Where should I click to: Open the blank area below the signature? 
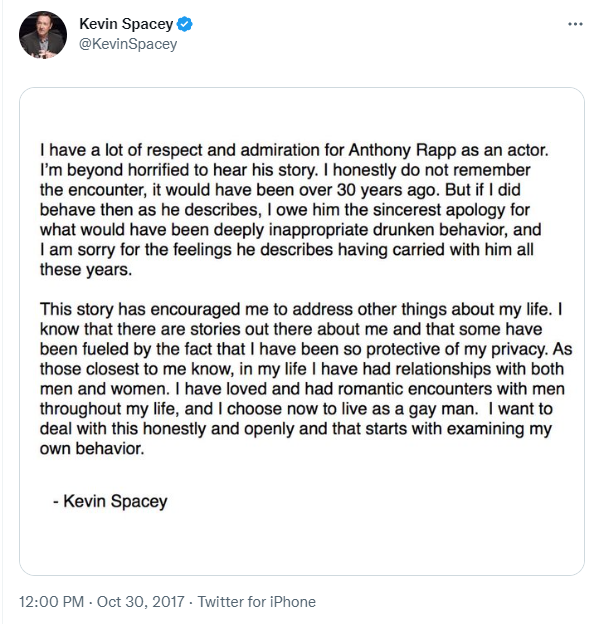point(302,543)
